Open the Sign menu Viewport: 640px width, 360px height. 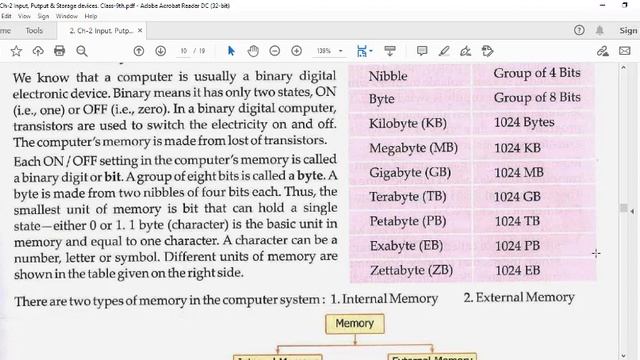tap(43, 16)
